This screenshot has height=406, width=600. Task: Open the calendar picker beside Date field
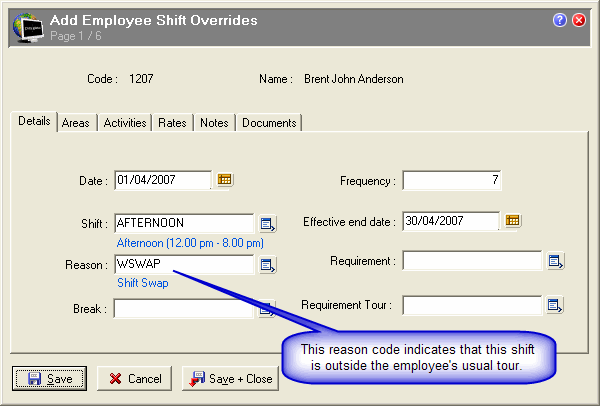(225, 180)
